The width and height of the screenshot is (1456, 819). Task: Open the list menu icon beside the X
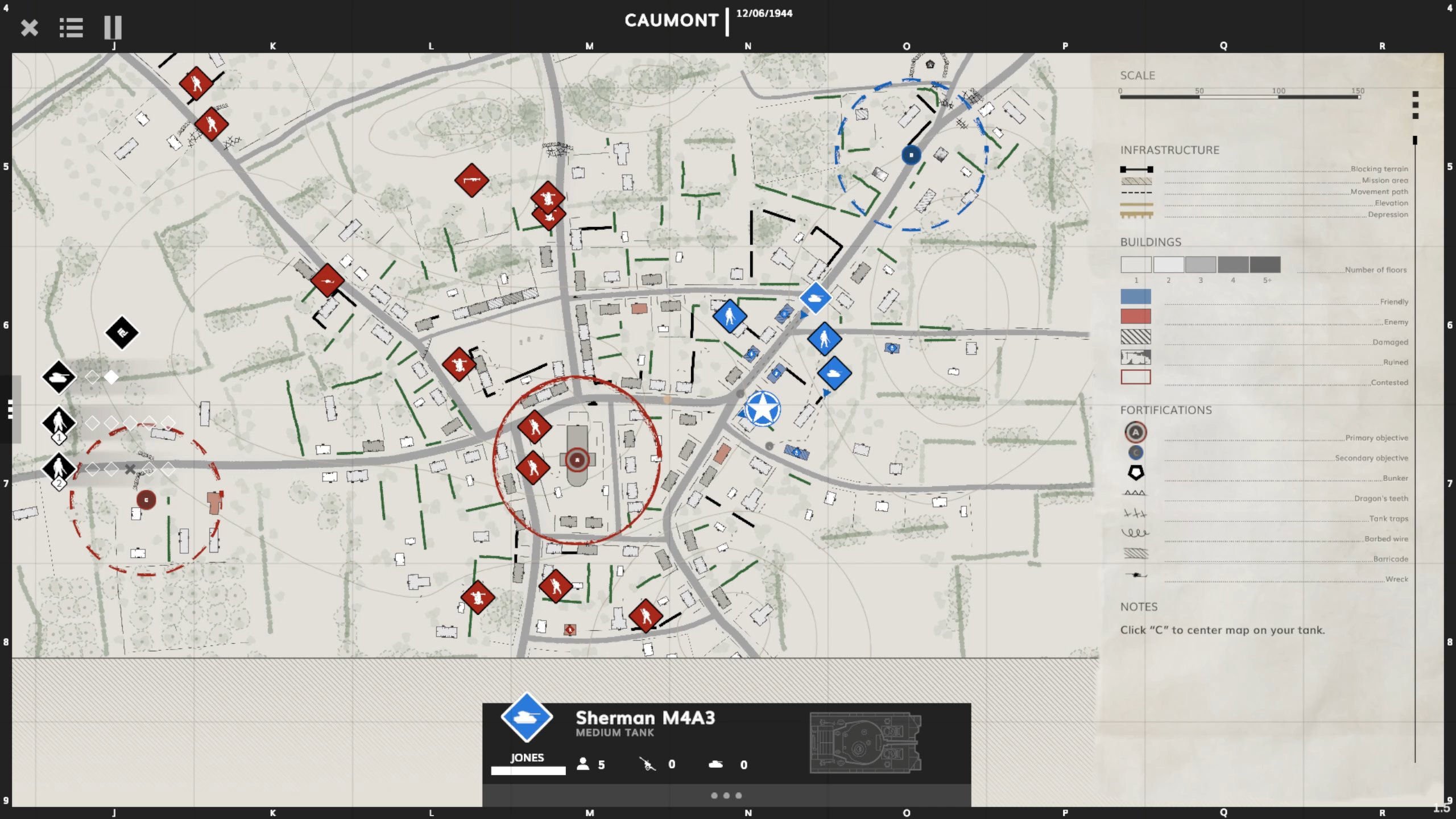pyautogui.click(x=71, y=27)
